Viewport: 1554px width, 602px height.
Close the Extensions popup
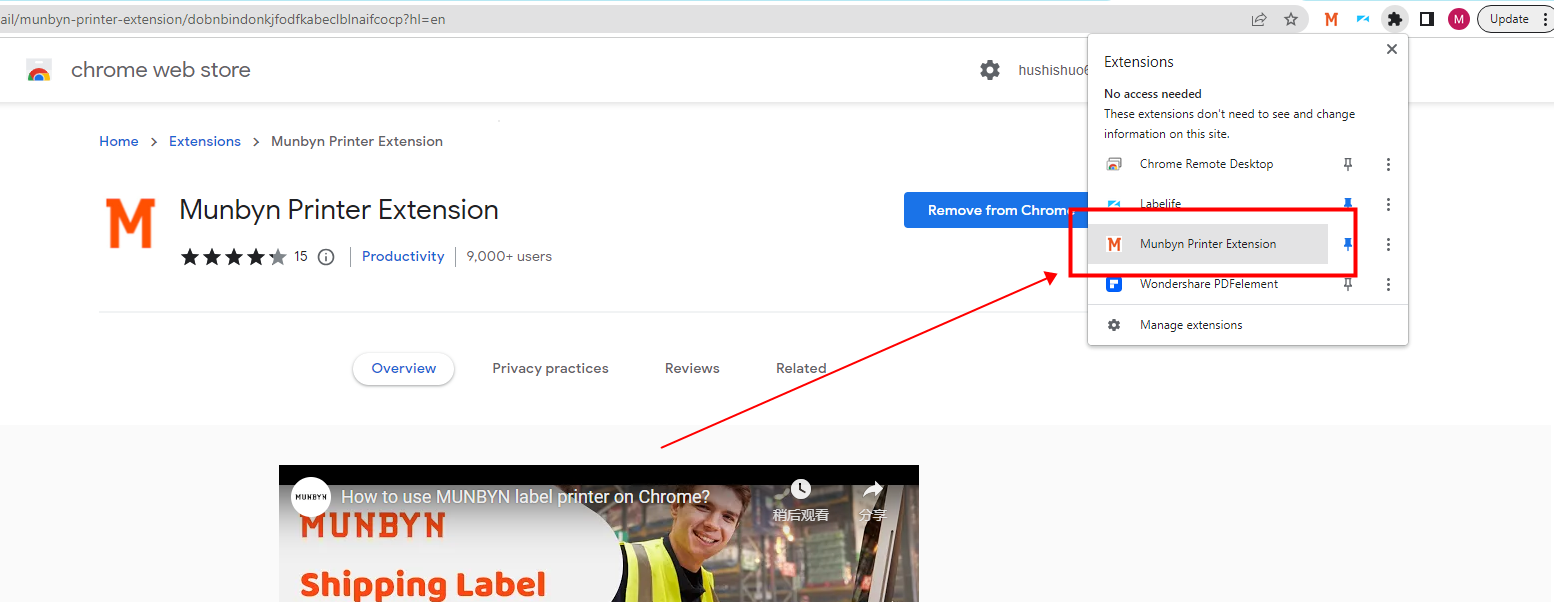pos(1392,49)
